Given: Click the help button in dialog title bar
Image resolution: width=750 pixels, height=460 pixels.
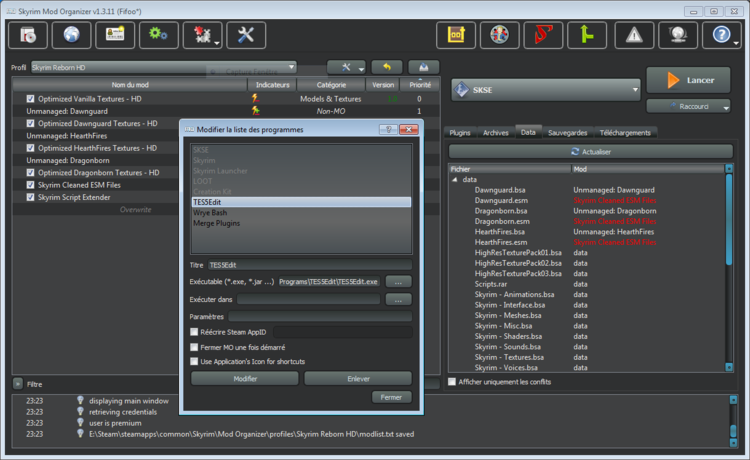Looking at the screenshot, I should tap(388, 130).
